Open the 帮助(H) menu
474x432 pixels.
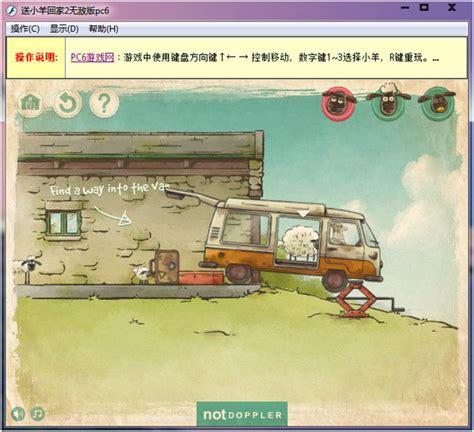(103, 29)
